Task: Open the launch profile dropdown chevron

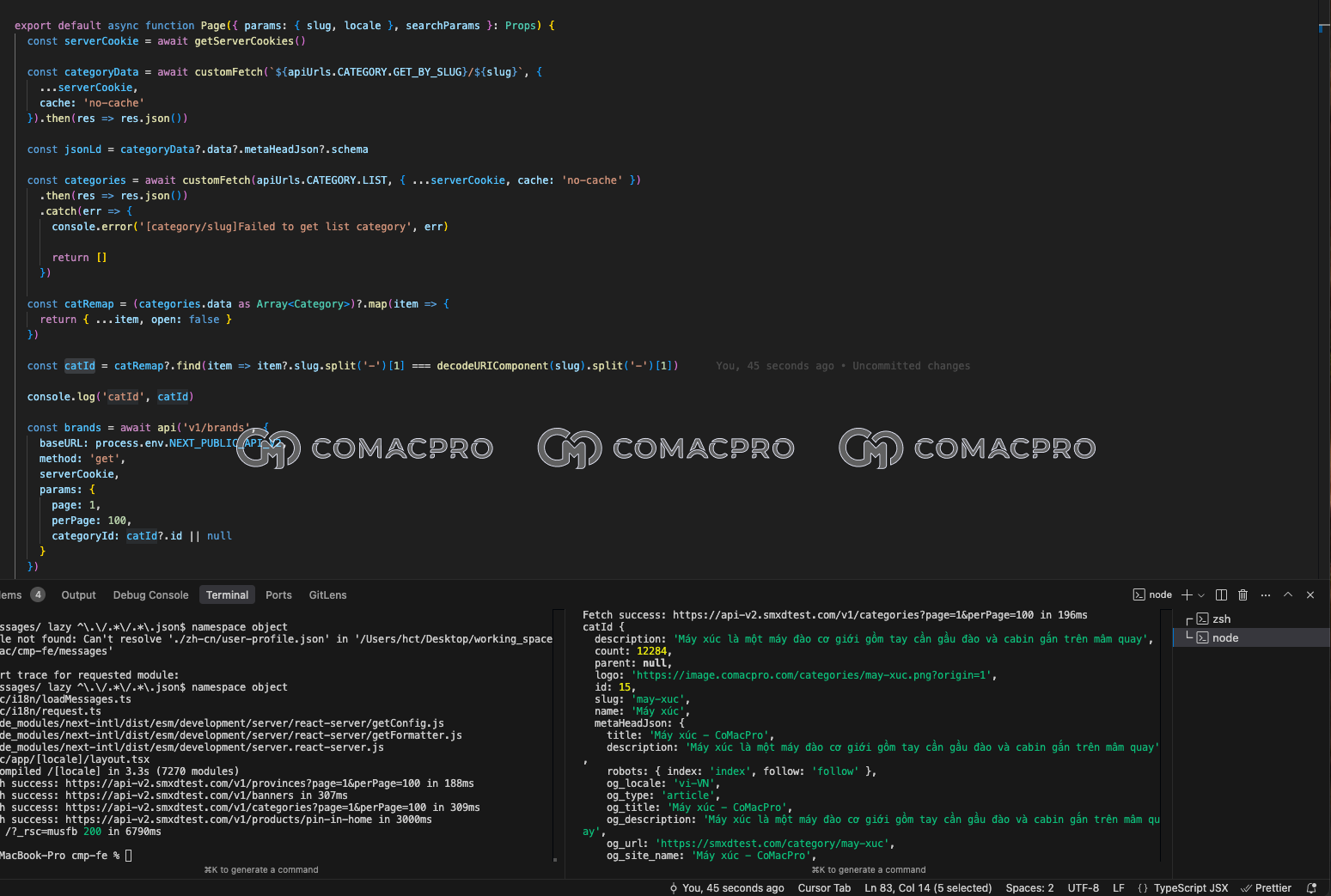Action: point(1201,594)
